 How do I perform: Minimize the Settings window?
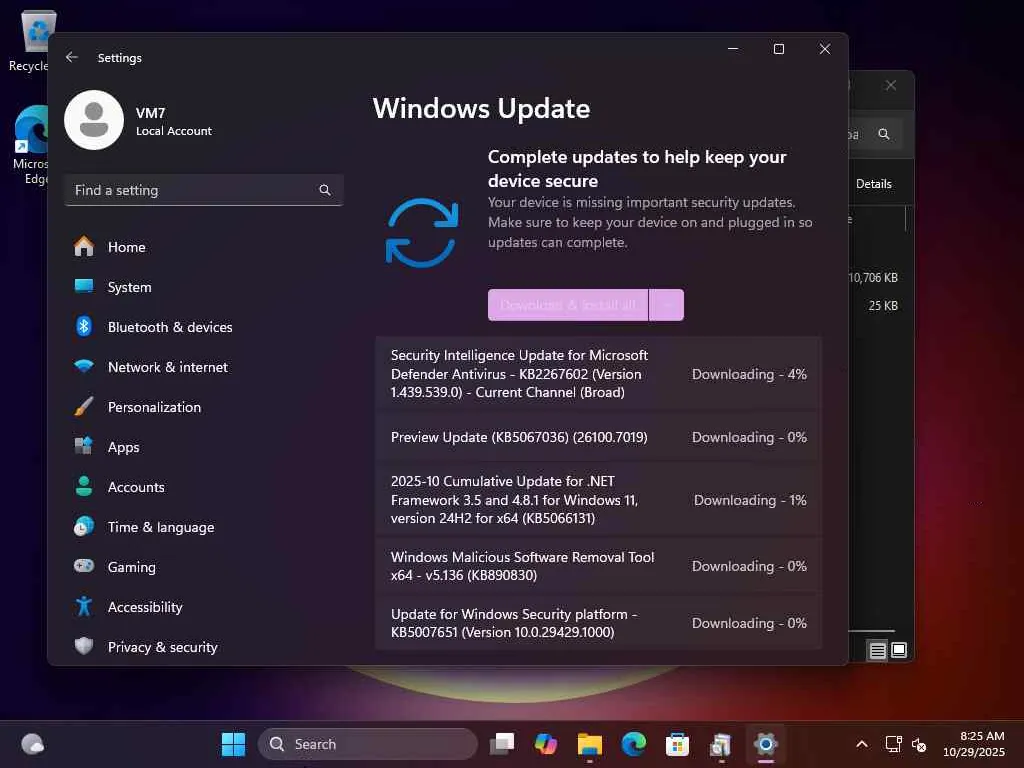[733, 49]
